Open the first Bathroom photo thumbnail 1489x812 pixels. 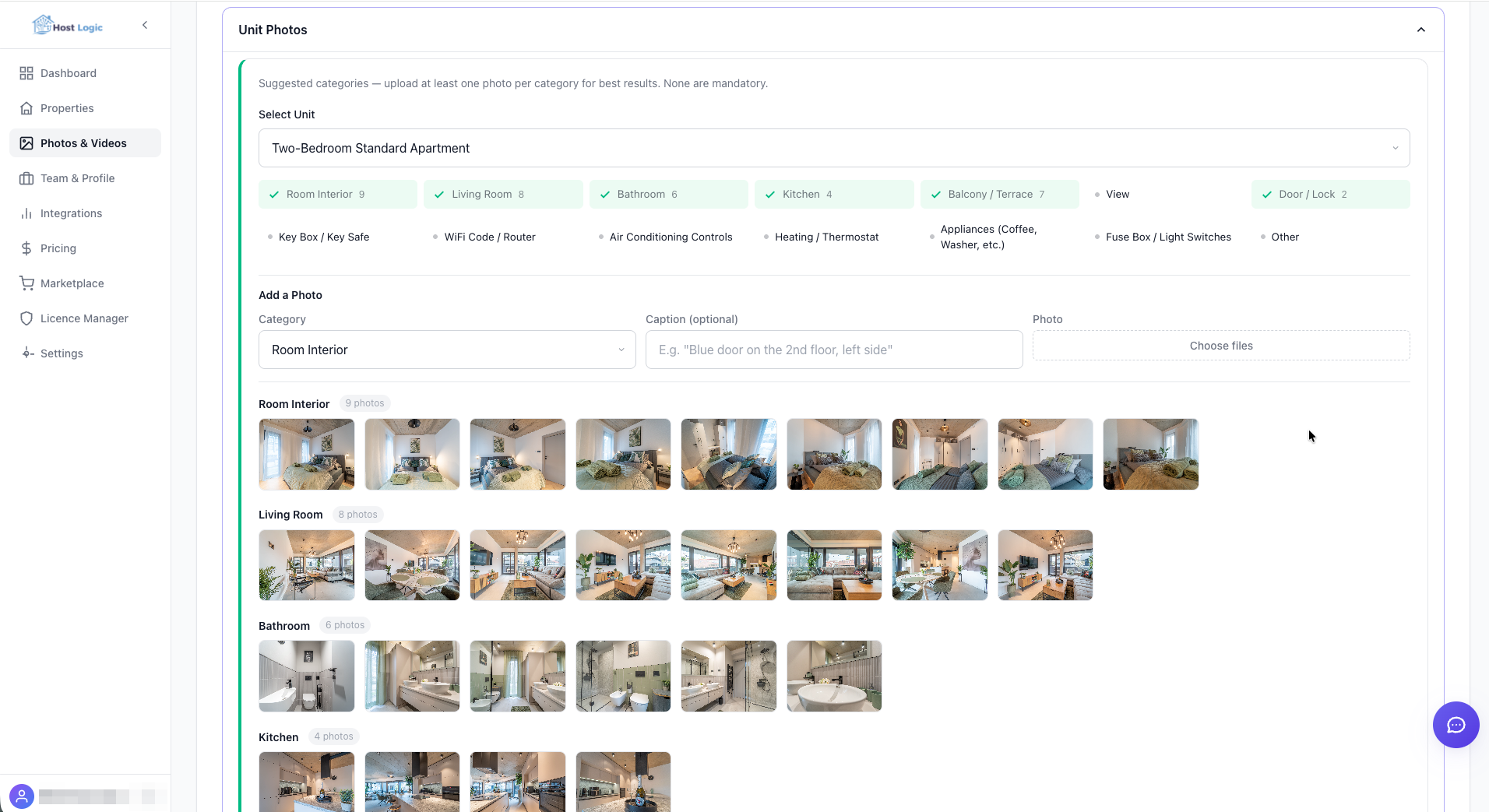click(307, 677)
